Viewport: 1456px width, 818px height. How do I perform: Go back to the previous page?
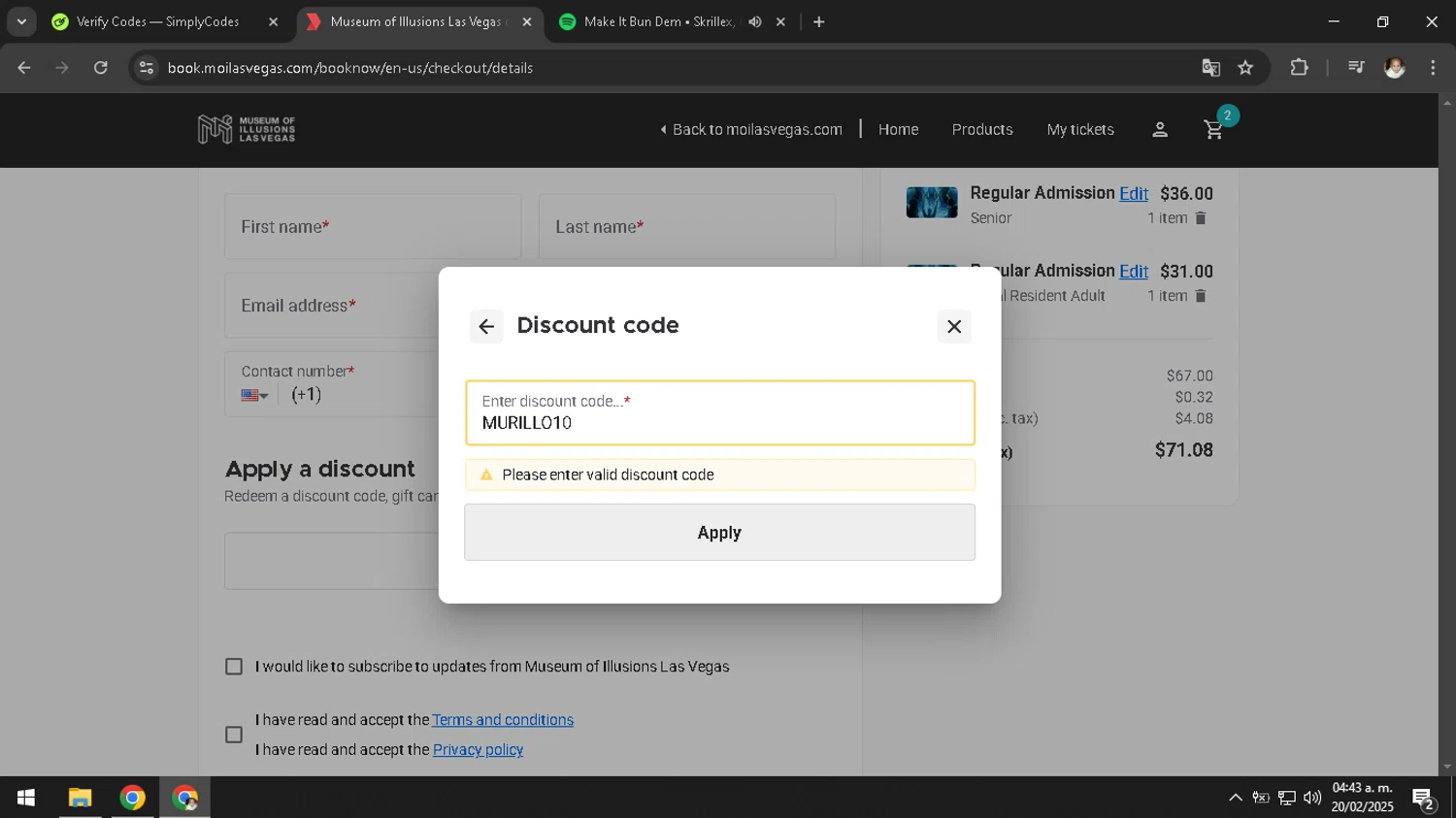click(24, 67)
